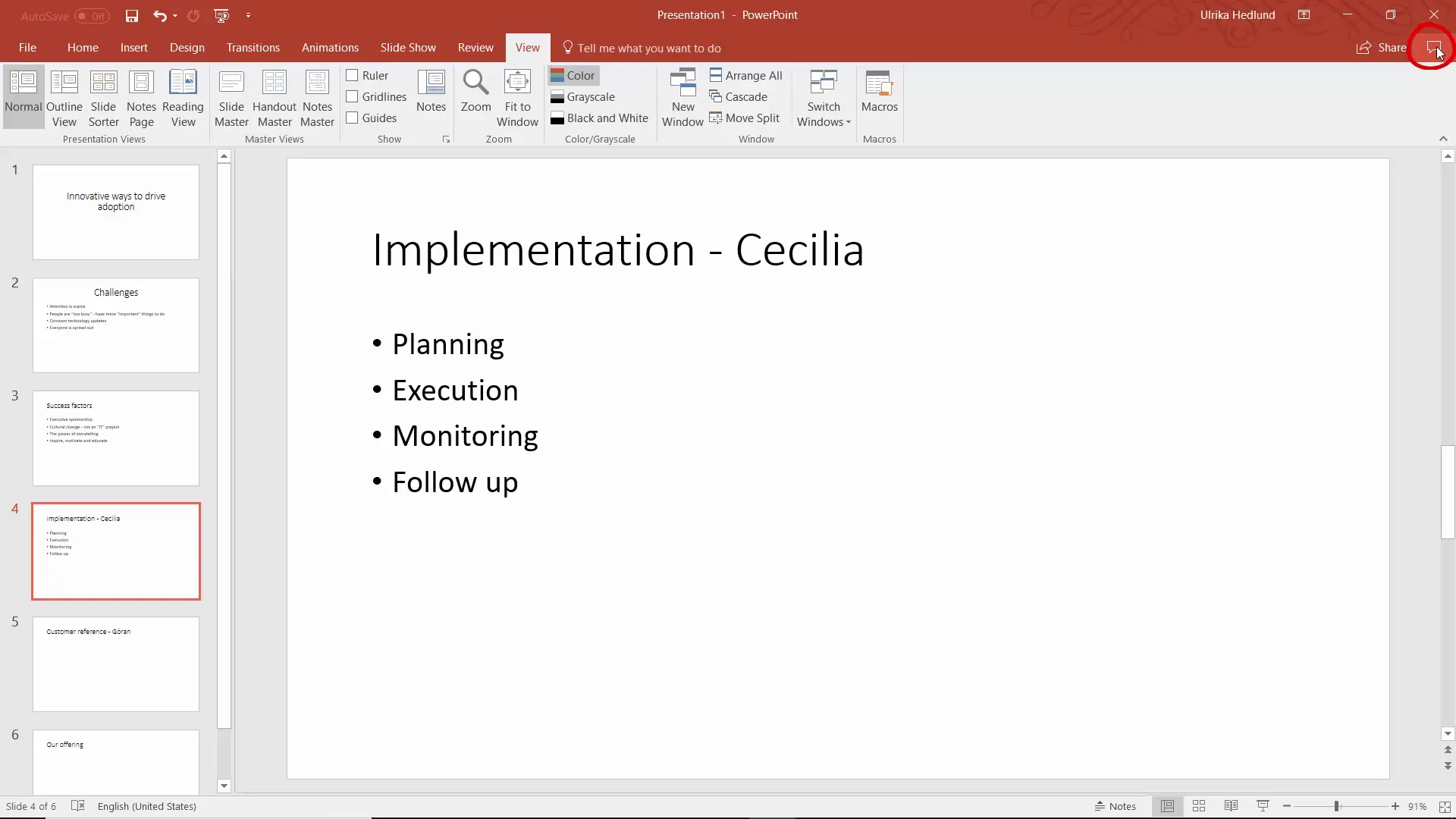The height and width of the screenshot is (819, 1456).
Task: Click Reading View icon in status bar
Action: (1231, 806)
